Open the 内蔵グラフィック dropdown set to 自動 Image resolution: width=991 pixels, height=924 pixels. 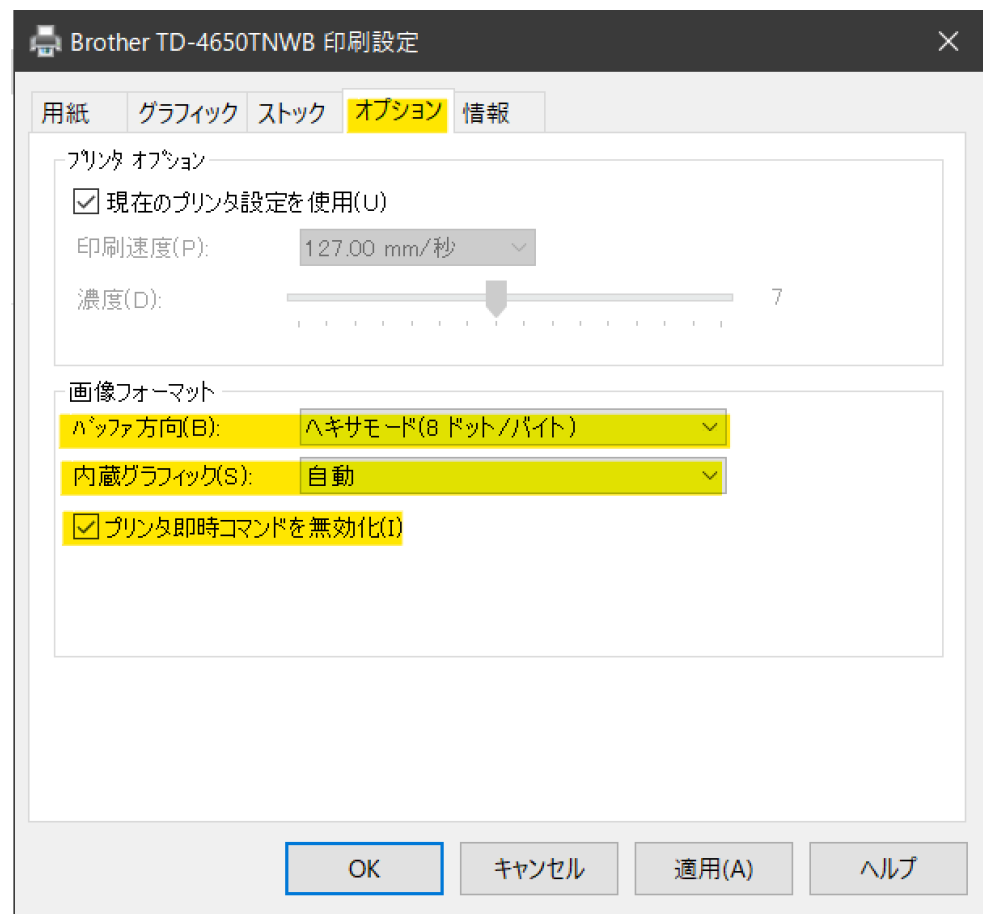click(x=512, y=477)
